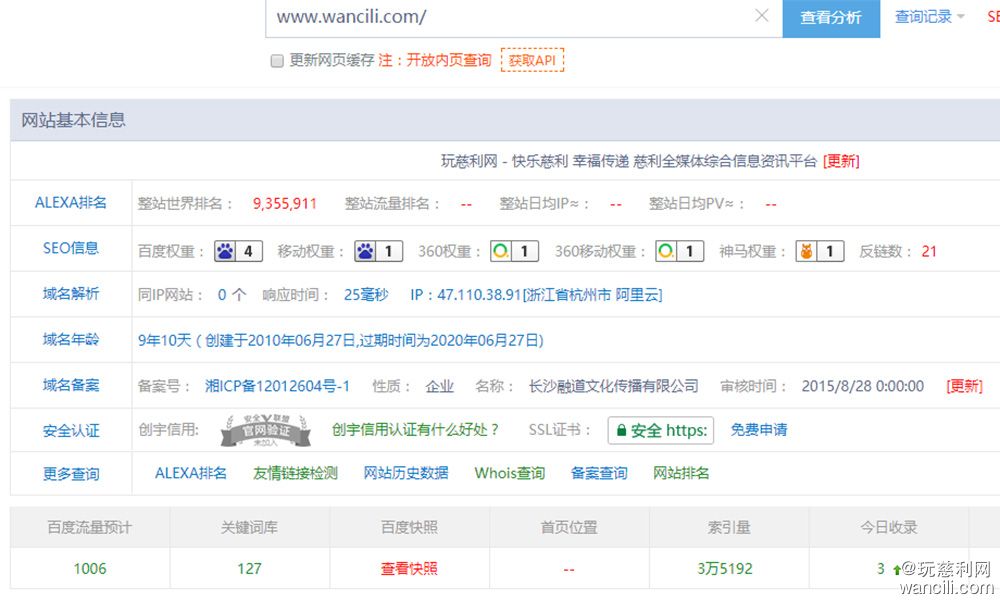Toggle the 更新网页缓存 checkbox
This screenshot has height=600, width=1000.
277,61
